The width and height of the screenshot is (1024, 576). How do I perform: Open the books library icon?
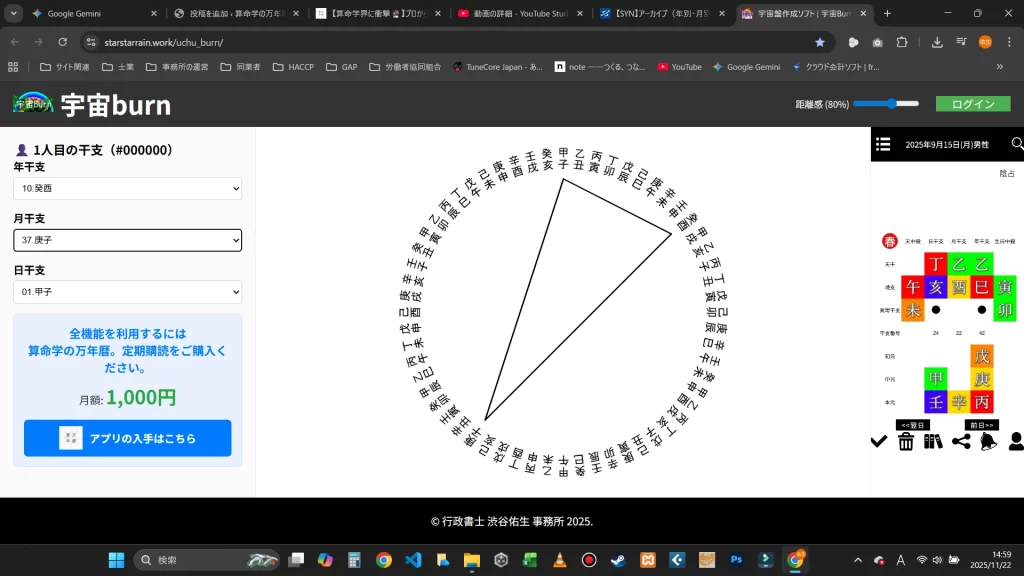[933, 441]
